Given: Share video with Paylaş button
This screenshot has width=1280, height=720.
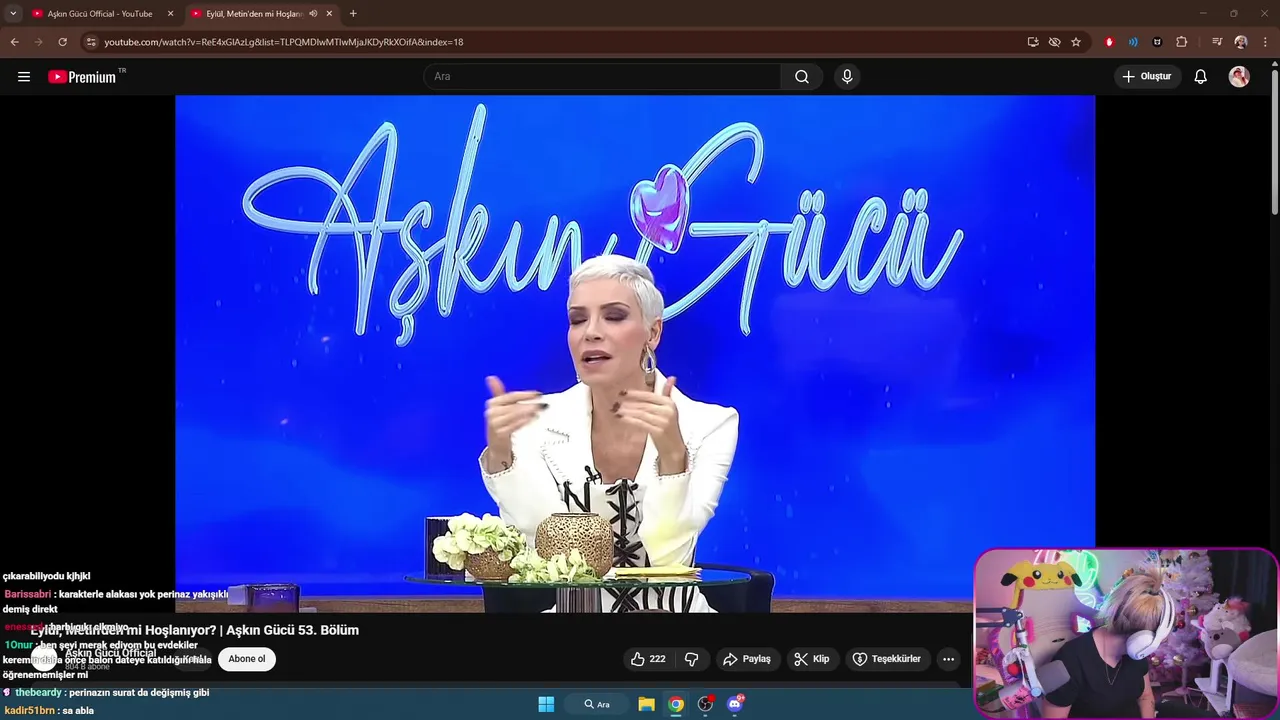Looking at the screenshot, I should tap(747, 659).
